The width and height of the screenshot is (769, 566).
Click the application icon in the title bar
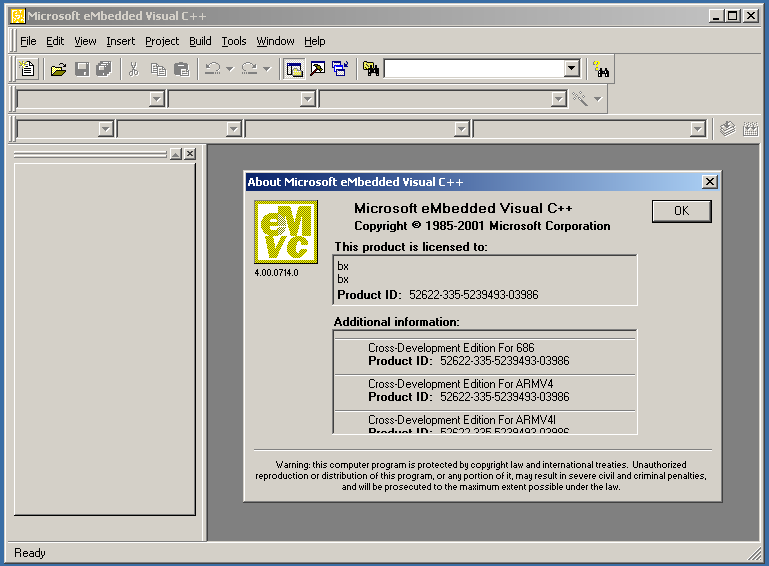tap(18, 16)
